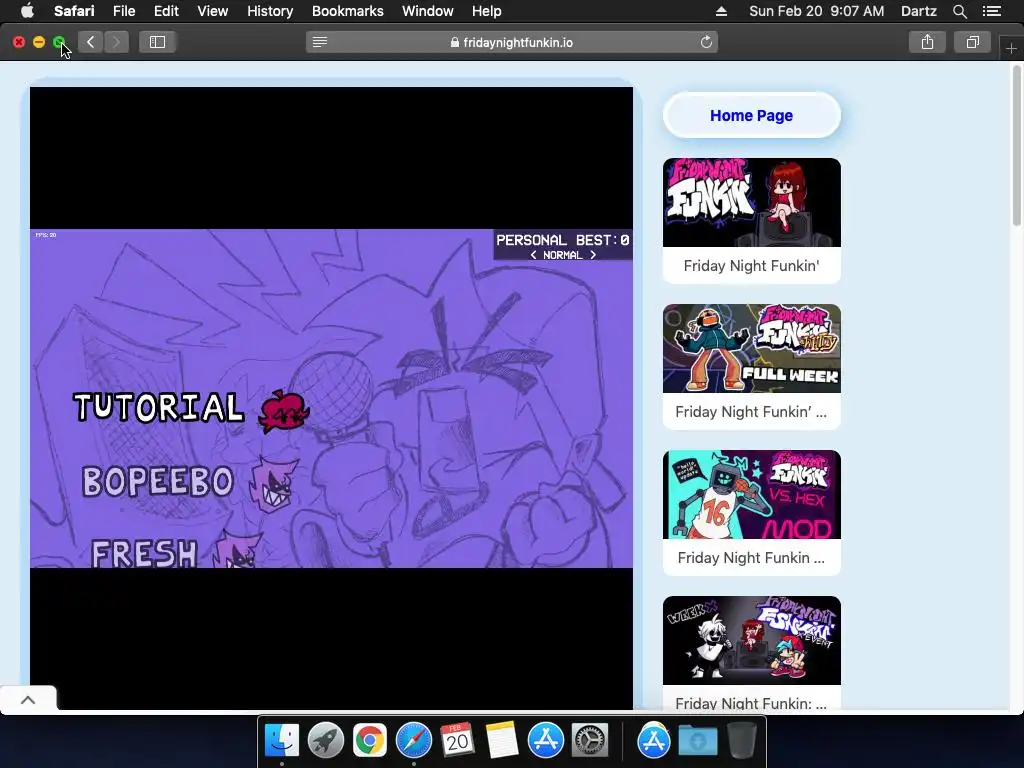1024x768 pixels.
Task: Open the Window menu
Action: pos(428,11)
